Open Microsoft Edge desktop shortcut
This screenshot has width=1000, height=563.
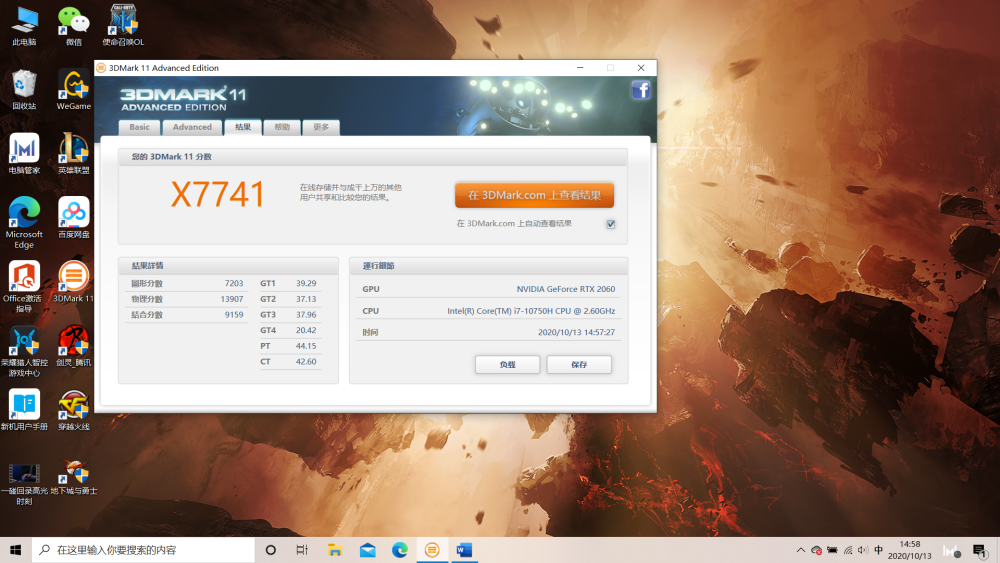pyautogui.click(x=24, y=223)
